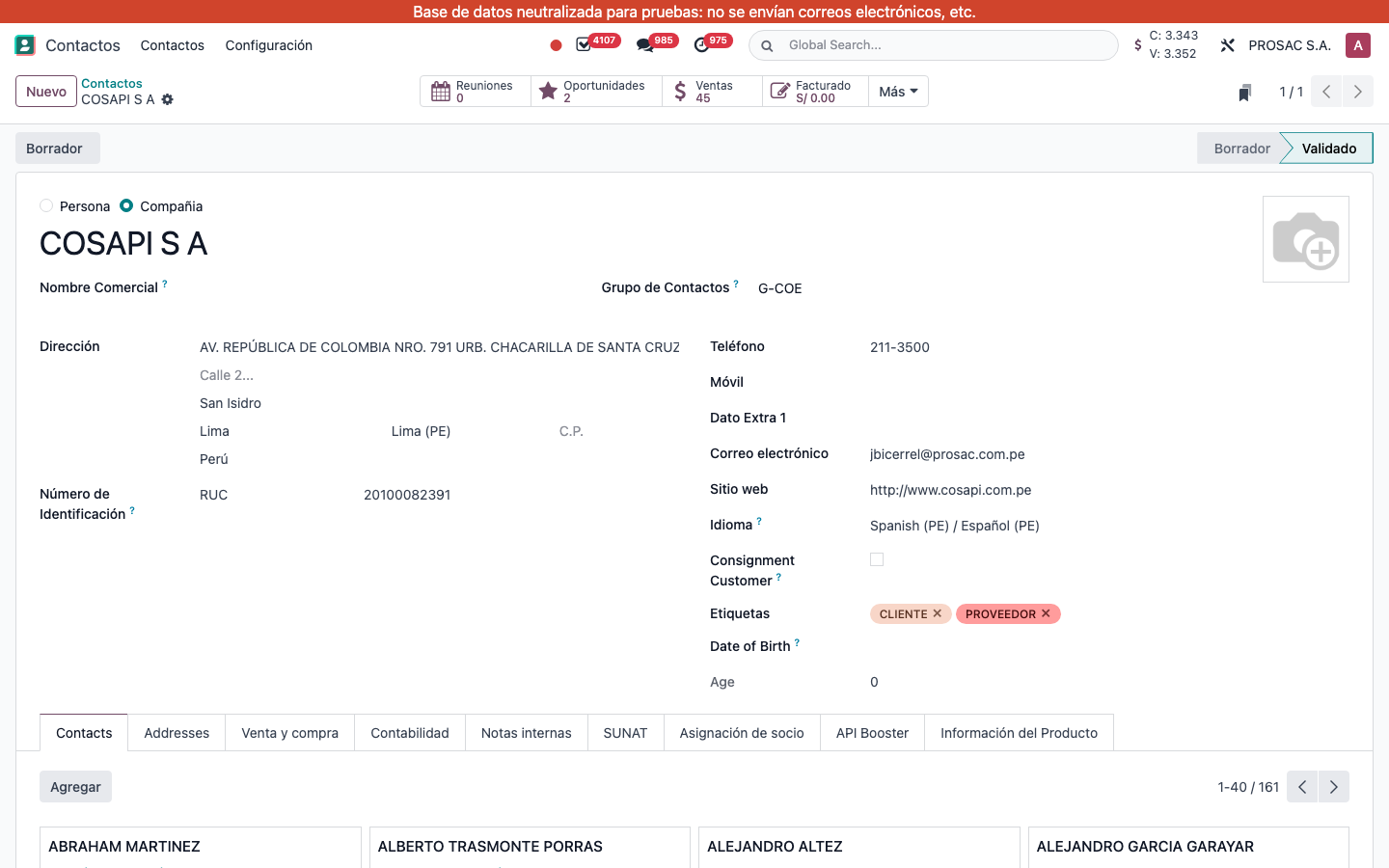Follow the Contactos breadcrumb link
This screenshot has height=868, width=1389.
112,84
